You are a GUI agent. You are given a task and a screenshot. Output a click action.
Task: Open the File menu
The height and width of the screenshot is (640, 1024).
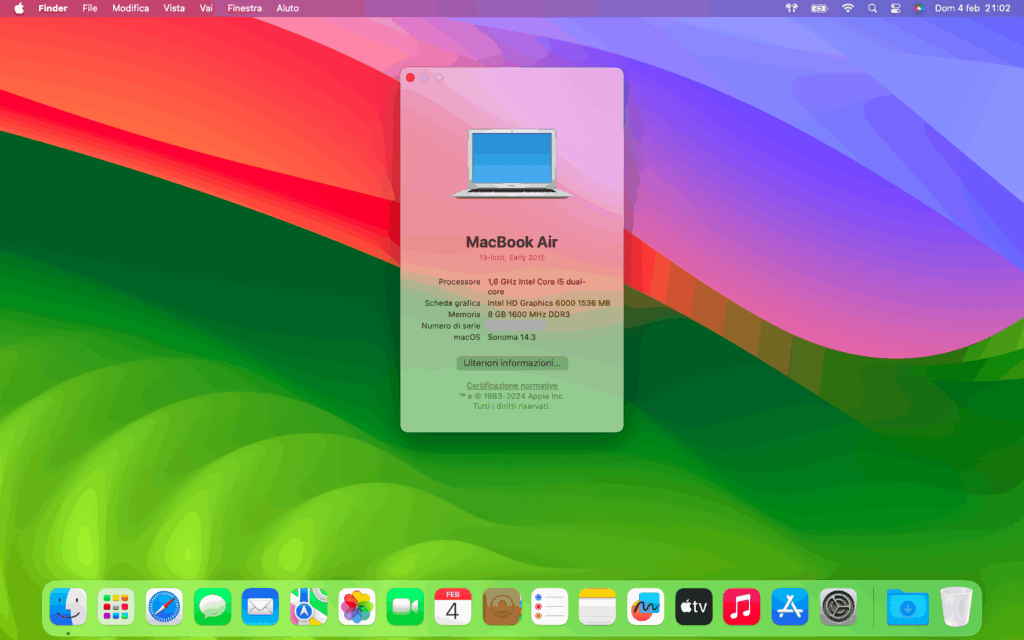[x=89, y=8]
